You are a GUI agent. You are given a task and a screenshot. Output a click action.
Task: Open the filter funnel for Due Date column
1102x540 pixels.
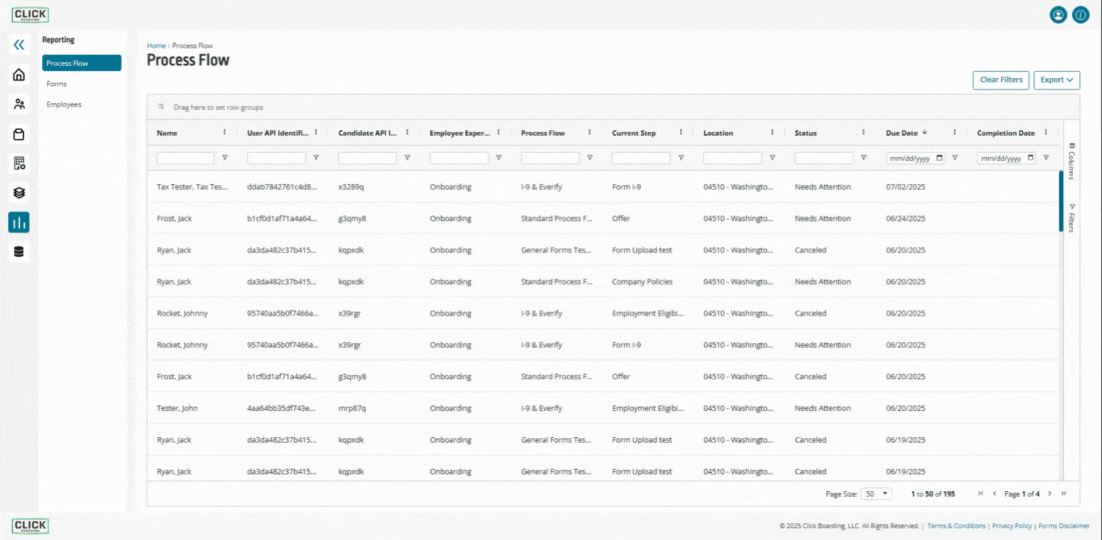954,158
